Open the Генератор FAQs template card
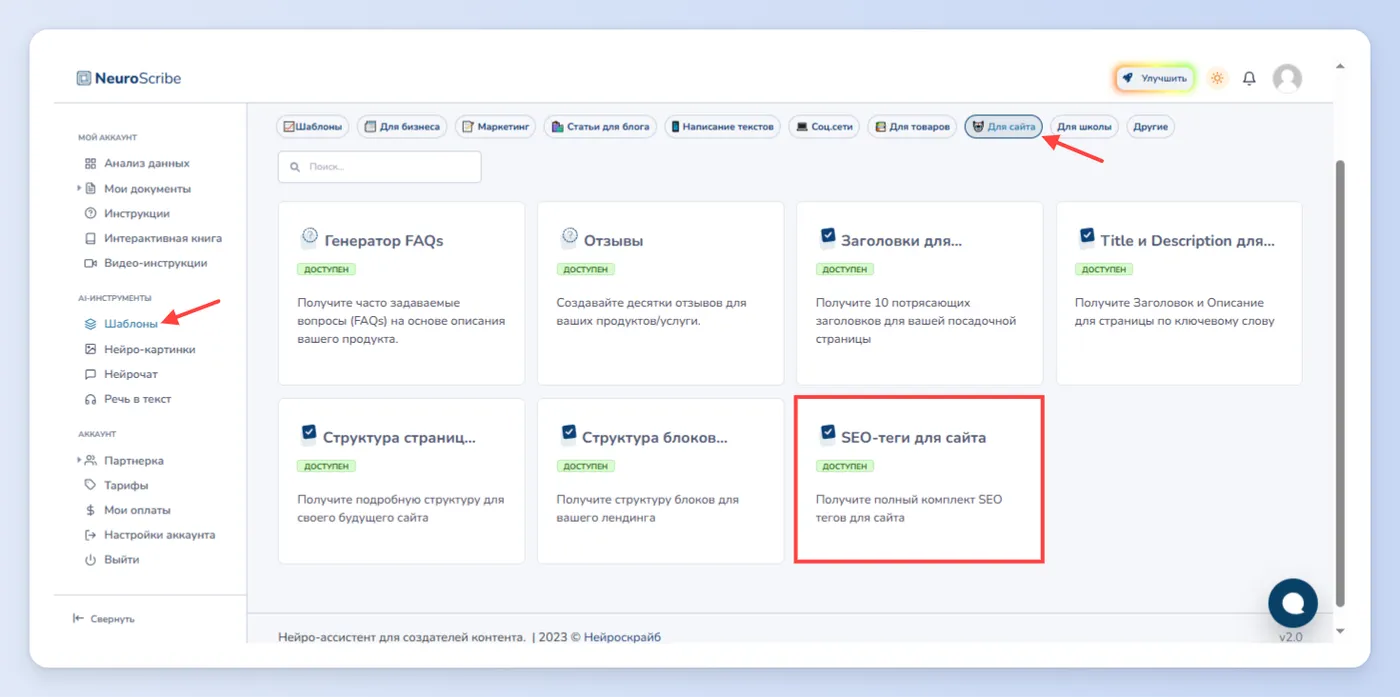1400x697 pixels. pyautogui.click(x=401, y=293)
